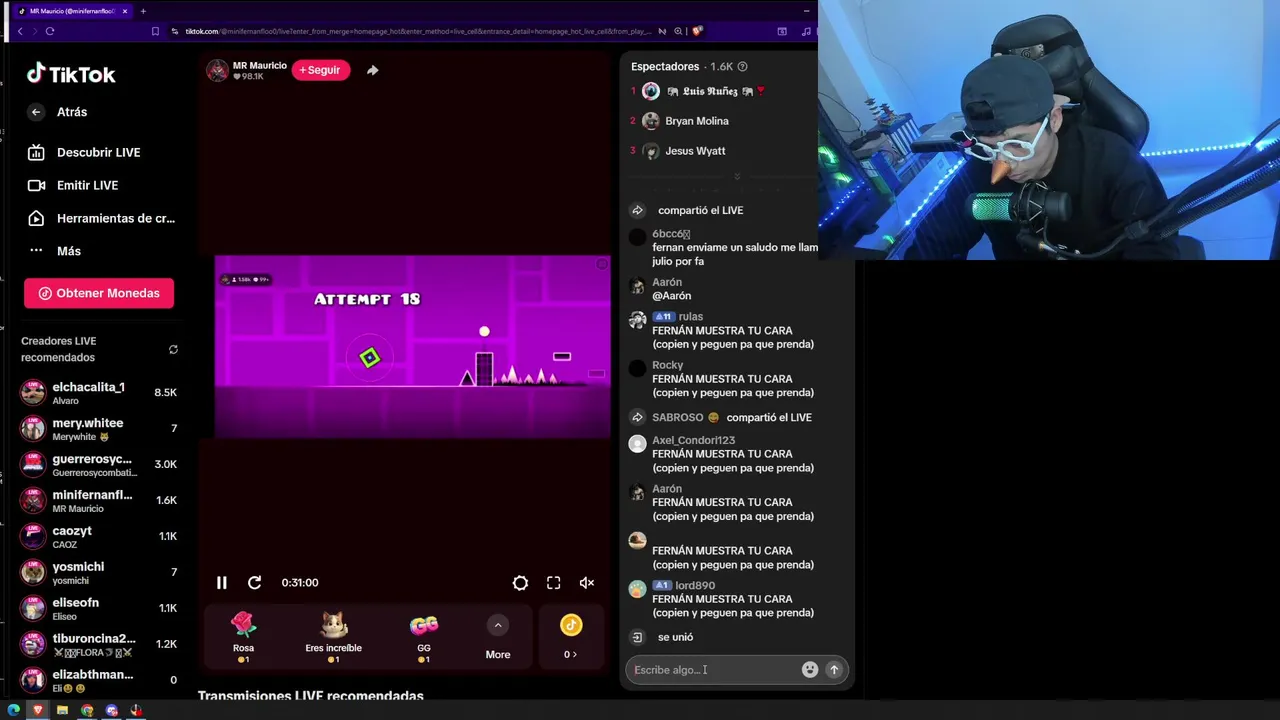This screenshot has width=1280, height=720.
Task: Expand More gifts chevron
Action: (498, 626)
